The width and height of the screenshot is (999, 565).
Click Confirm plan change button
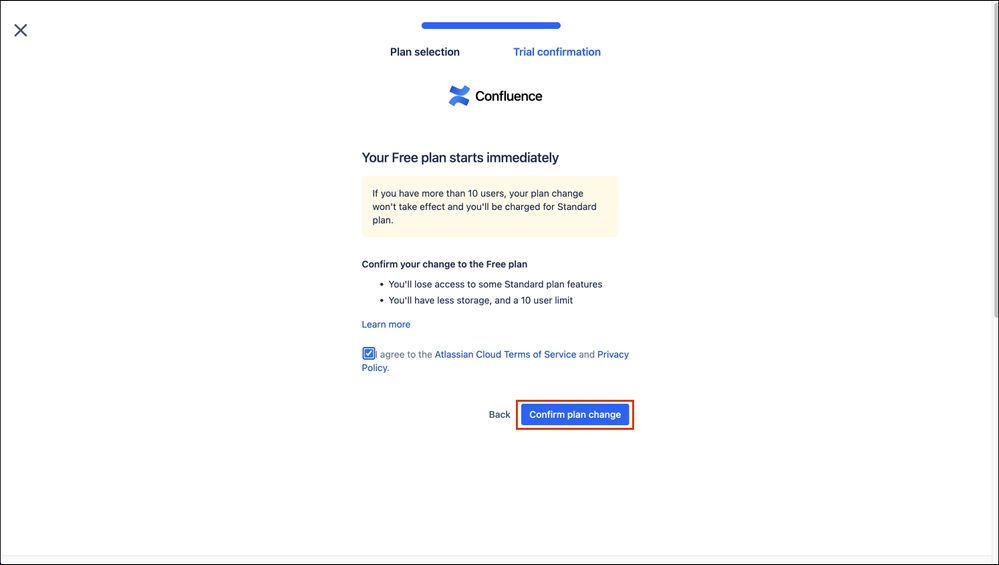coord(575,415)
